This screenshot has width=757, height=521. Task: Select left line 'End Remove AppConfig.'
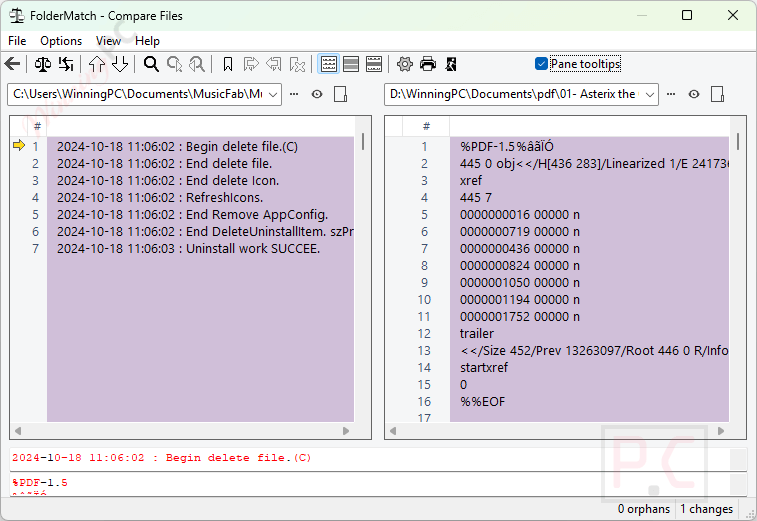[200, 214]
